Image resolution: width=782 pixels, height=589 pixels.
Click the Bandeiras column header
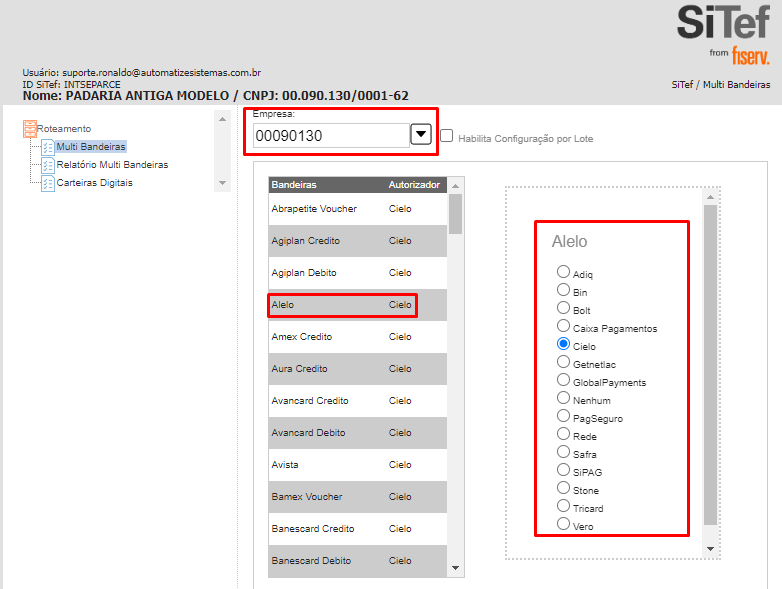pyautogui.click(x=294, y=185)
